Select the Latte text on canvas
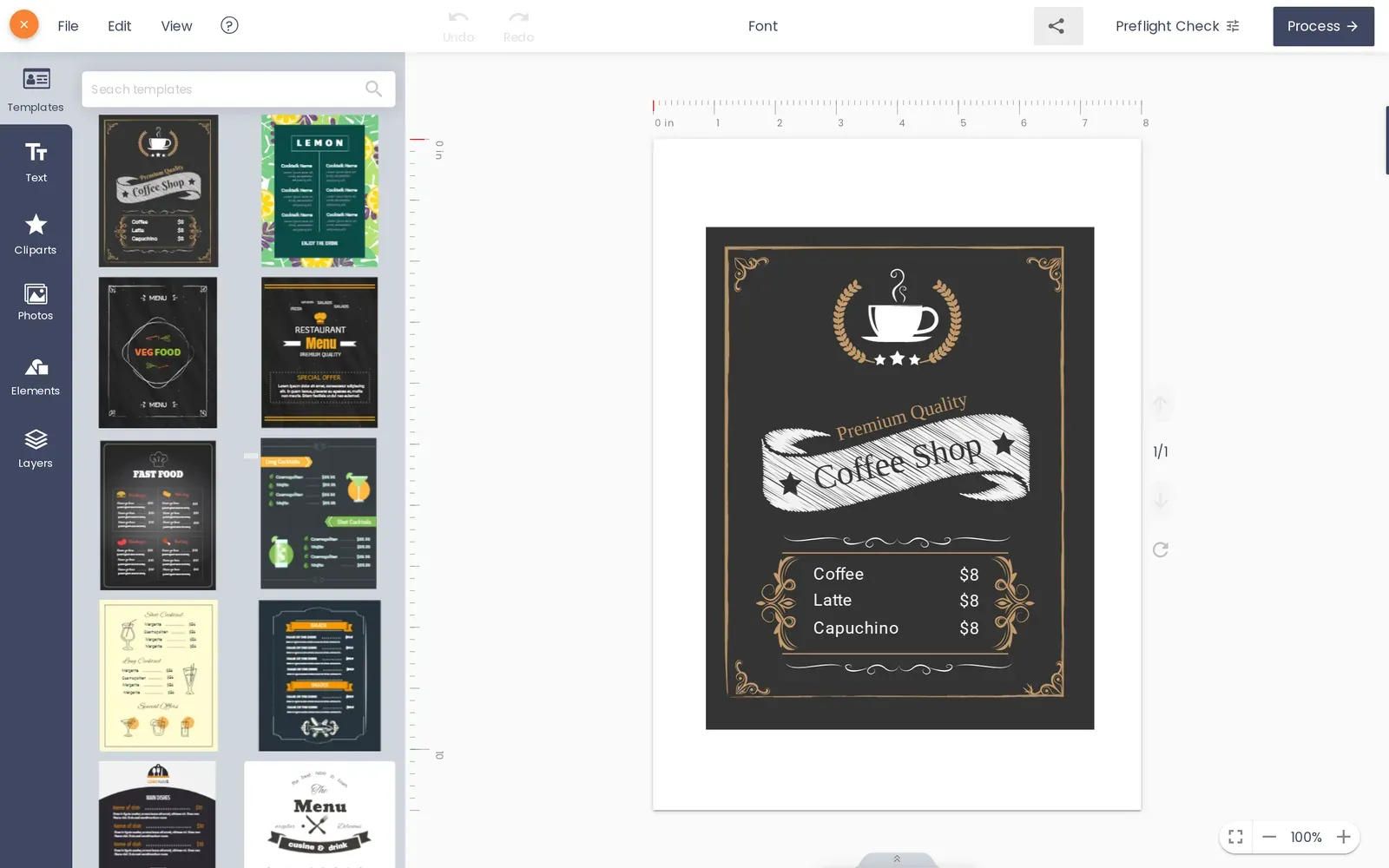 833,600
